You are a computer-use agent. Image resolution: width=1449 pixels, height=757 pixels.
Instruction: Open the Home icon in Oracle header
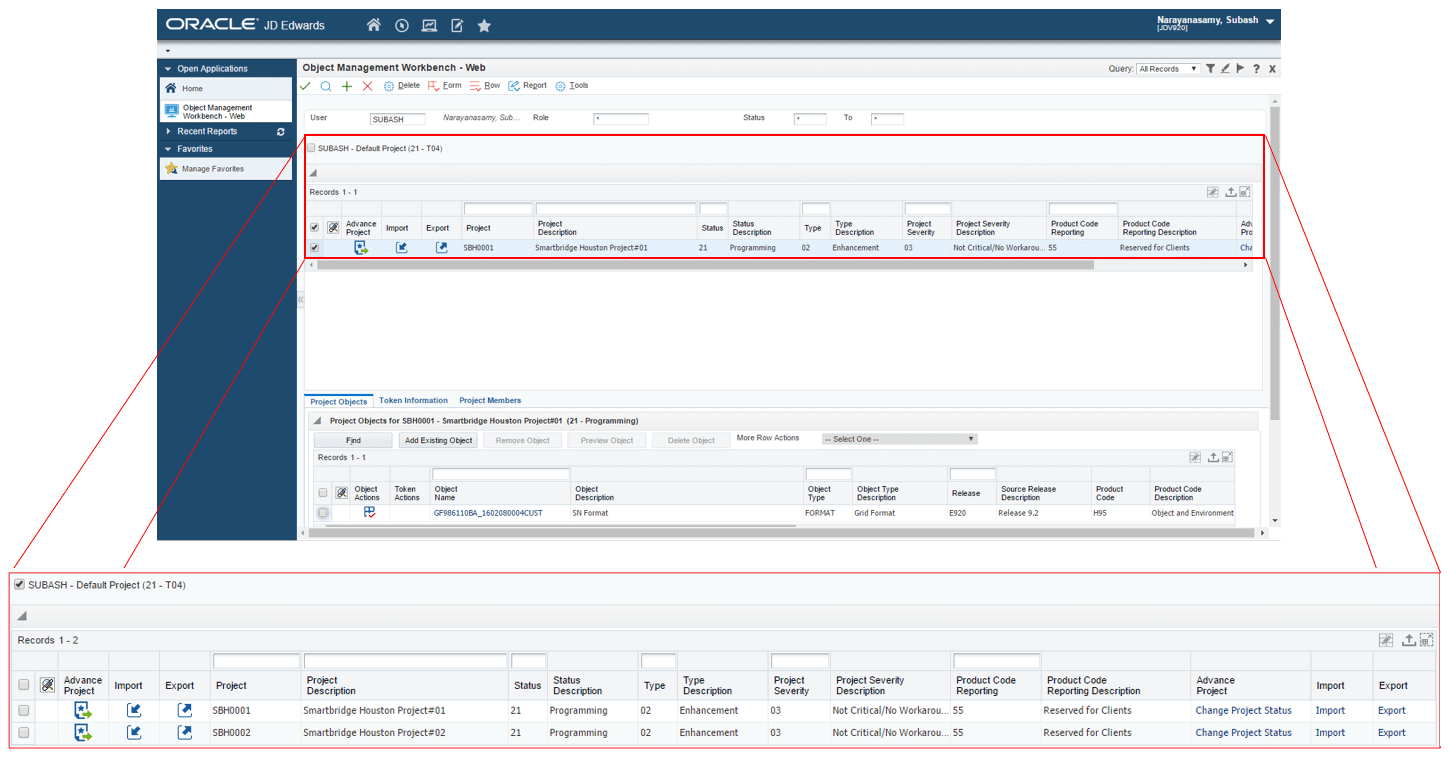click(374, 25)
